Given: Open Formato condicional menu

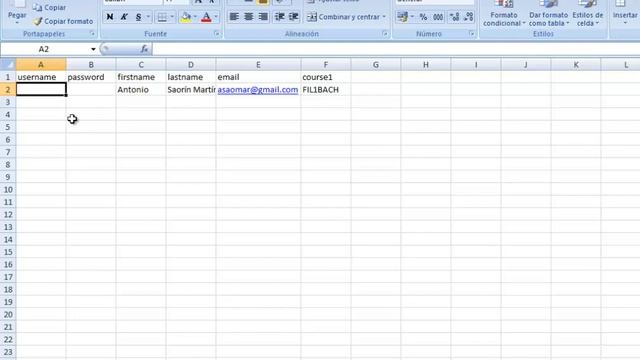Looking at the screenshot, I should tap(504, 14).
